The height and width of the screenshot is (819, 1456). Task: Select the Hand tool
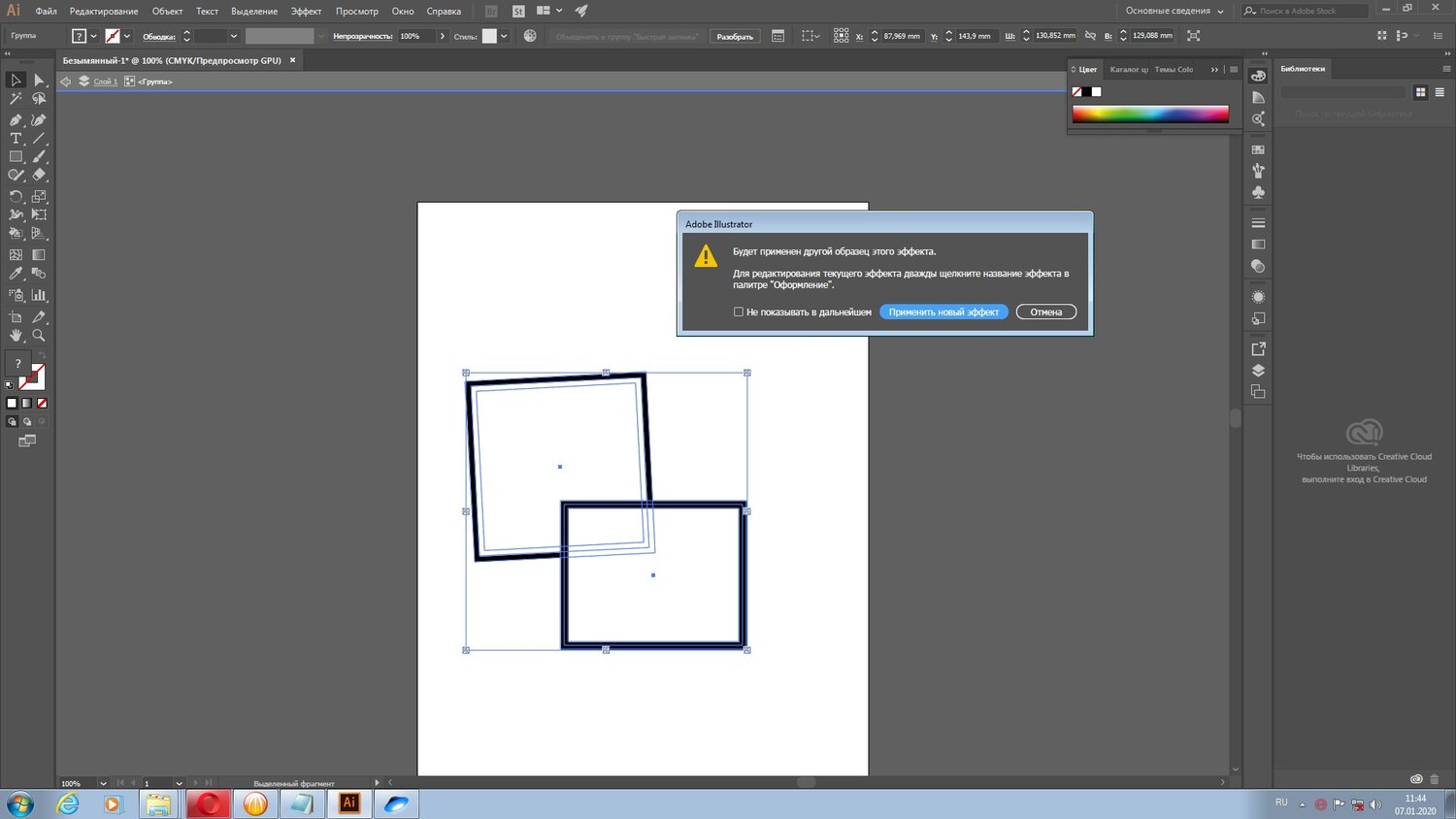pos(16,336)
